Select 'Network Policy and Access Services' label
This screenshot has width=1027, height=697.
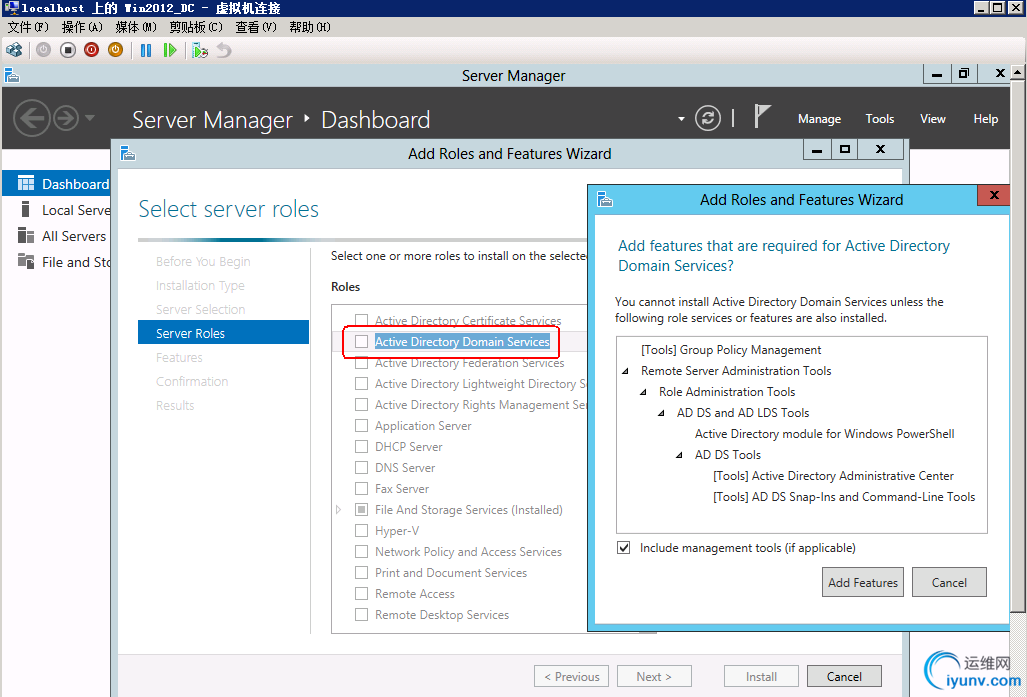[x=468, y=552]
